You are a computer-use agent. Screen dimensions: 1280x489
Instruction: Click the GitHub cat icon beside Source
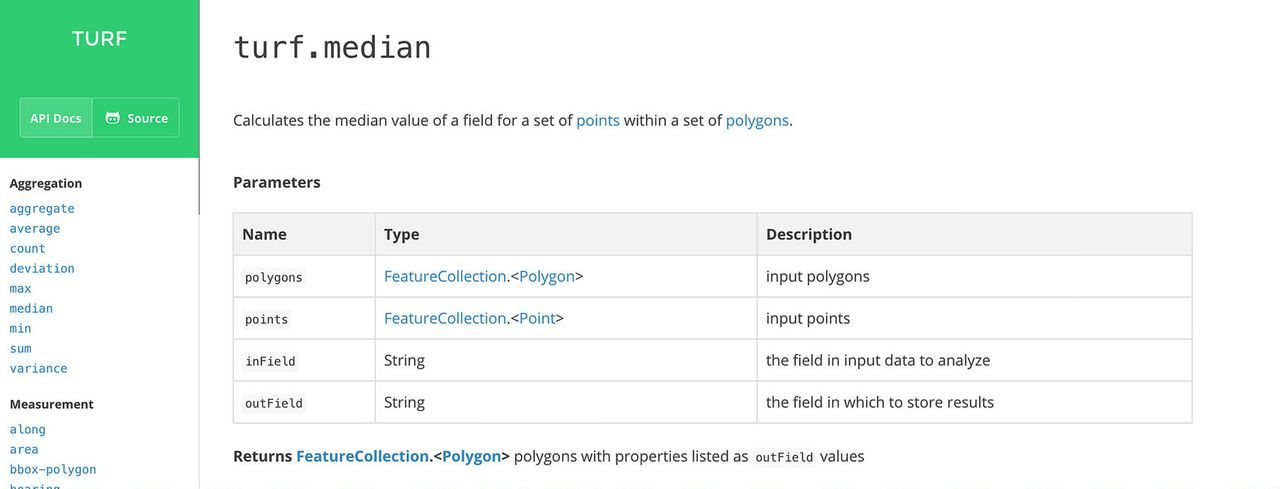[x=113, y=118]
